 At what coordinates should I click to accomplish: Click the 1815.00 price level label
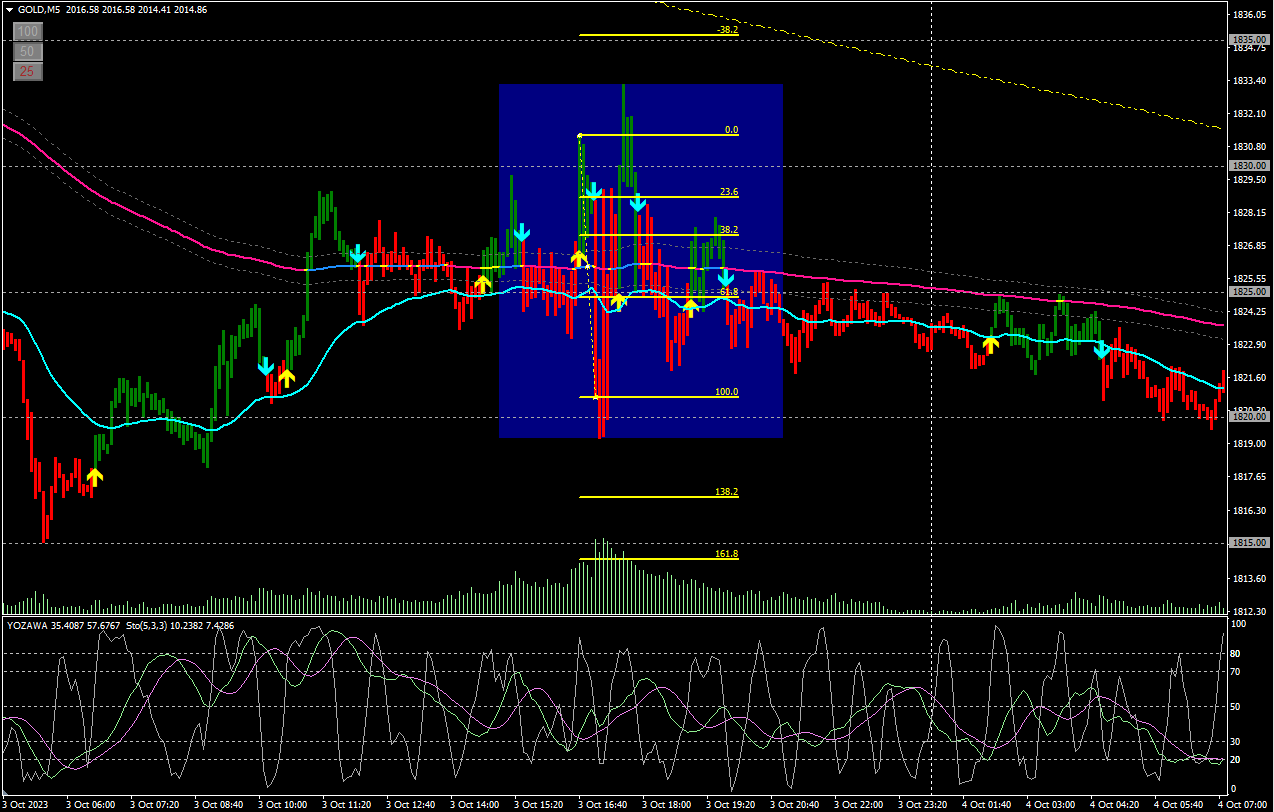[1249, 543]
